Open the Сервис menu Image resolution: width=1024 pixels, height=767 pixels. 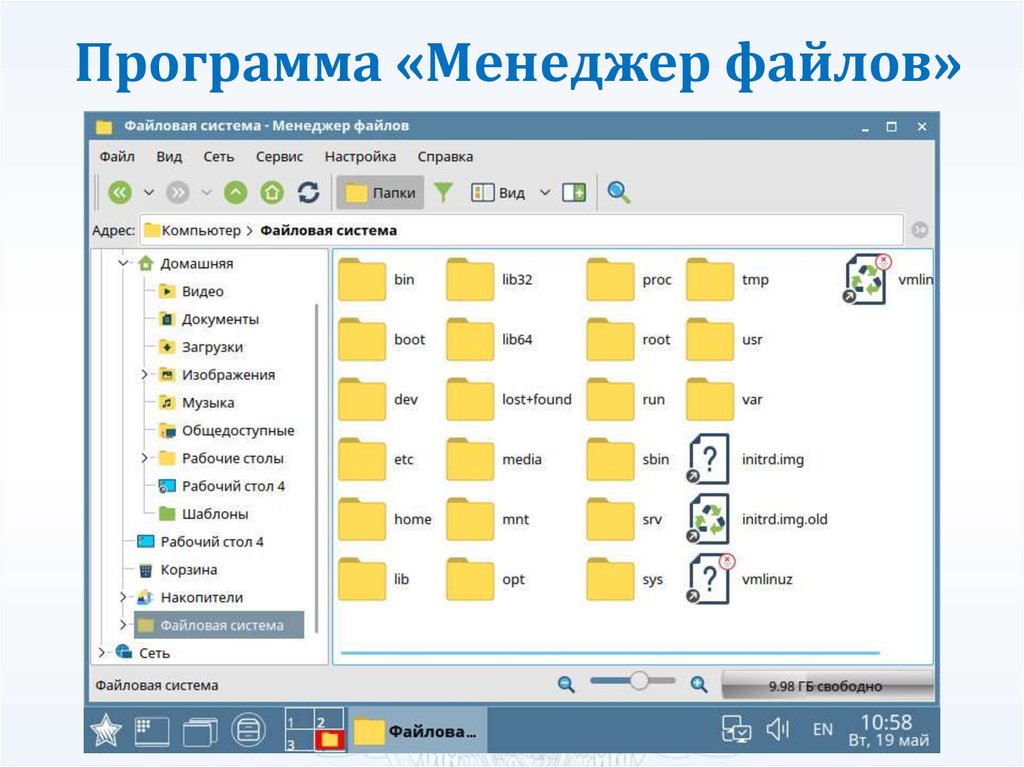(x=280, y=157)
